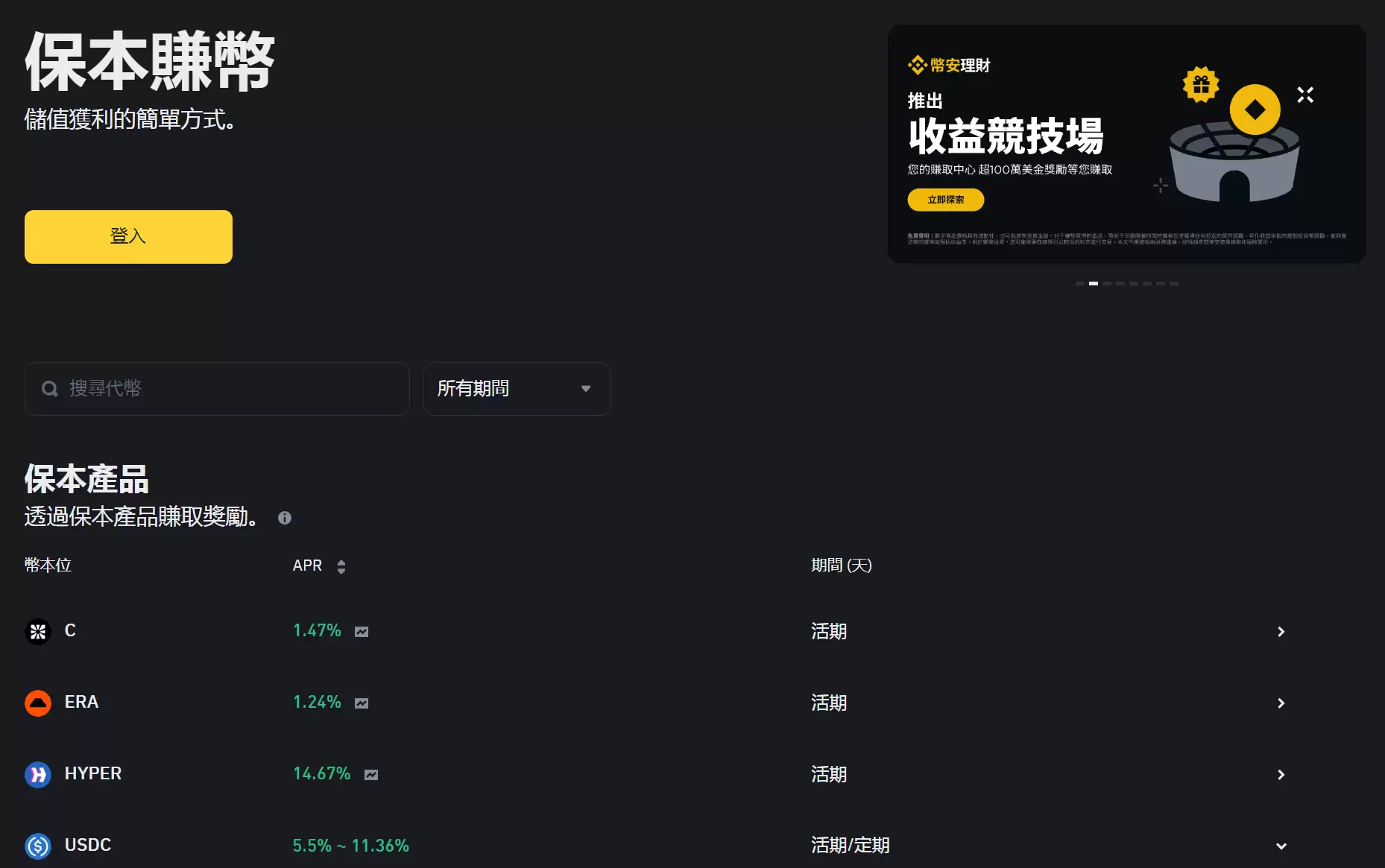
Task: Select the second carousel indicator dot
Action: (x=1094, y=283)
